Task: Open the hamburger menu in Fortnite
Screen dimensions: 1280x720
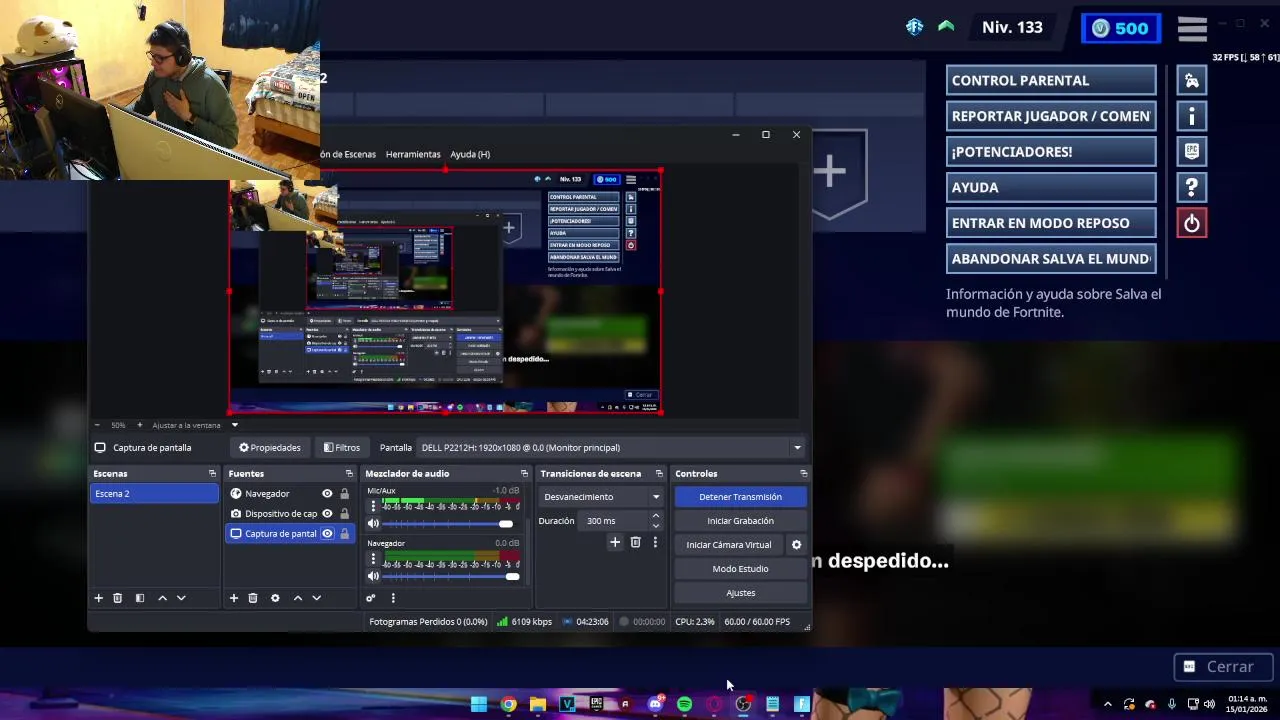Action: (x=1192, y=28)
